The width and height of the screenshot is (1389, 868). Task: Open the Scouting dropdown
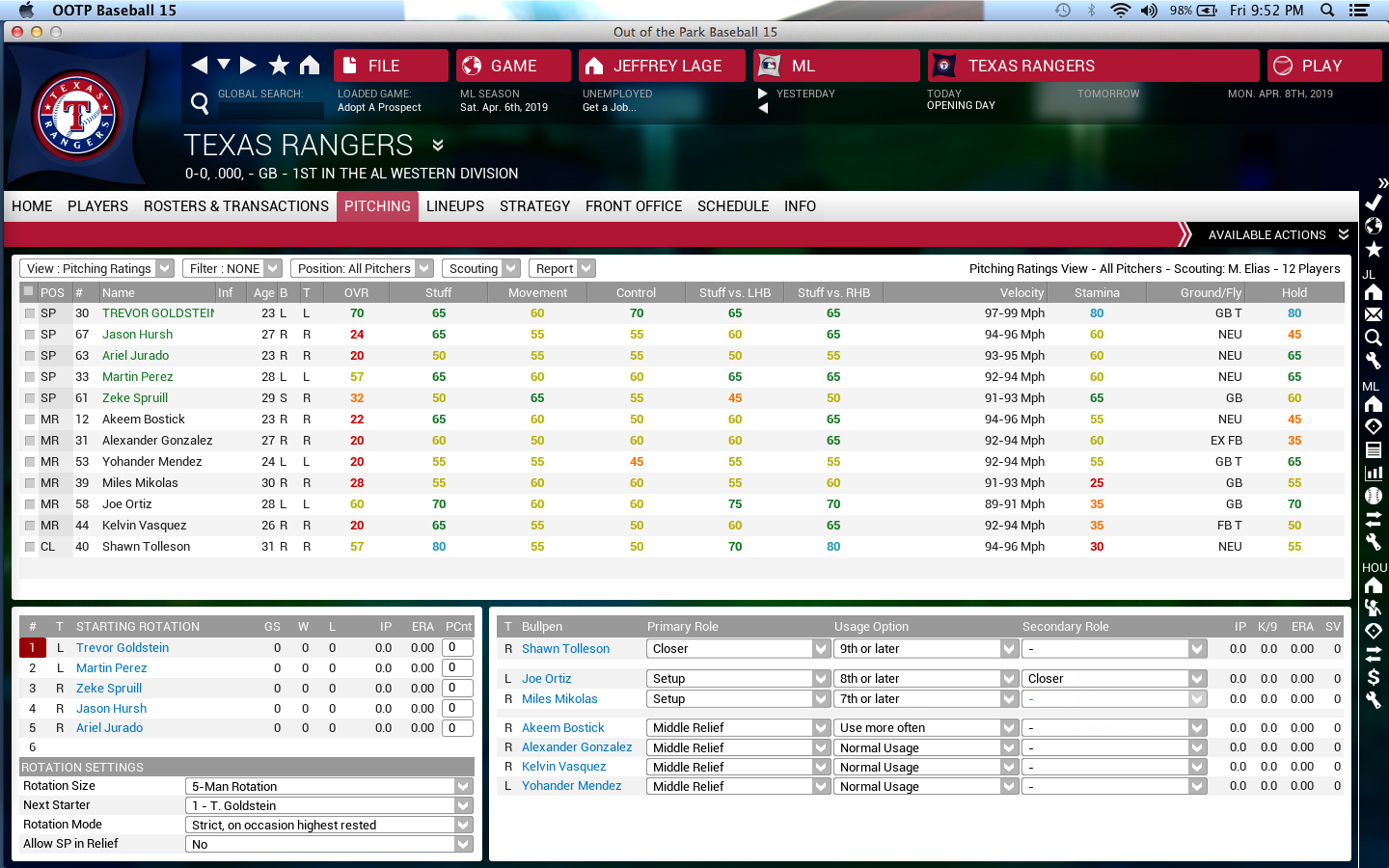(480, 268)
